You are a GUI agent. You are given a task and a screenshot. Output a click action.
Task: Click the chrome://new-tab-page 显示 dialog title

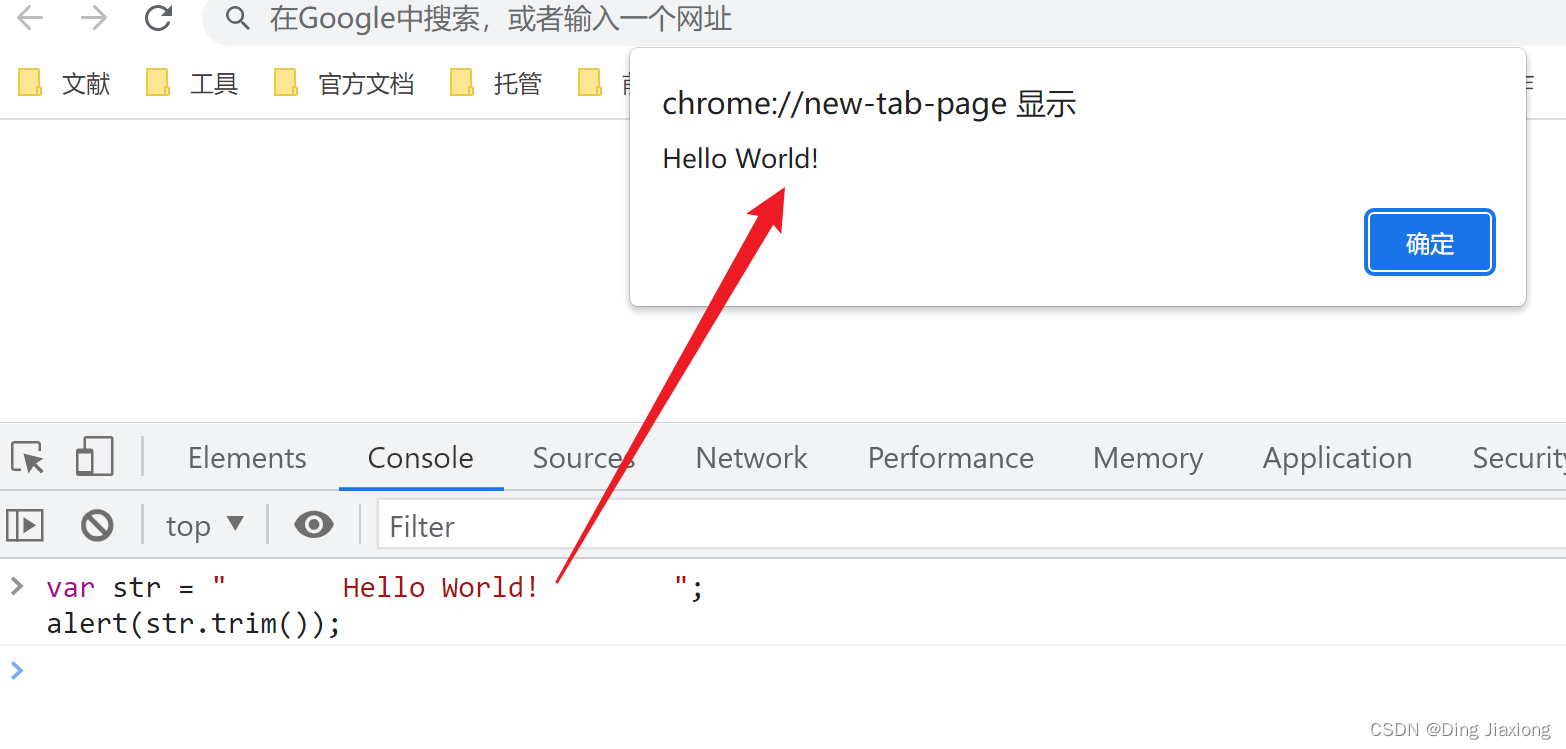tap(869, 104)
